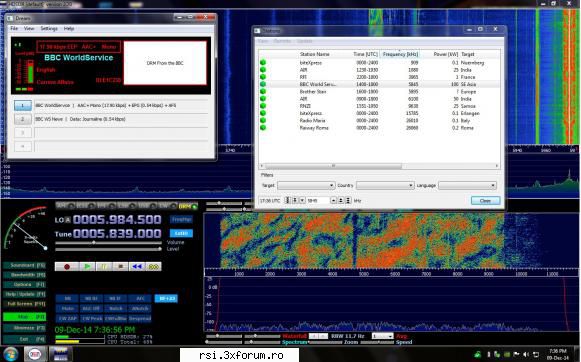Click the square stop playback button

tap(120, 266)
